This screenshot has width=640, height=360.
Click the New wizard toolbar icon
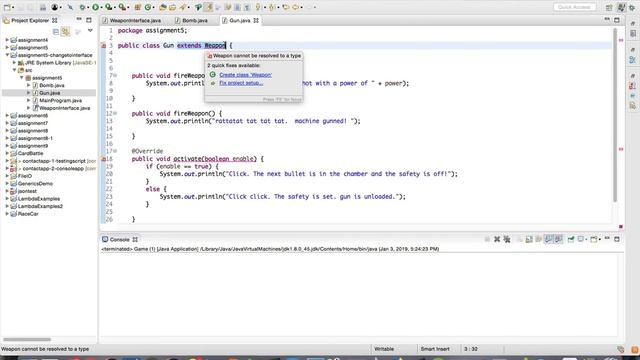click(x=7, y=7)
